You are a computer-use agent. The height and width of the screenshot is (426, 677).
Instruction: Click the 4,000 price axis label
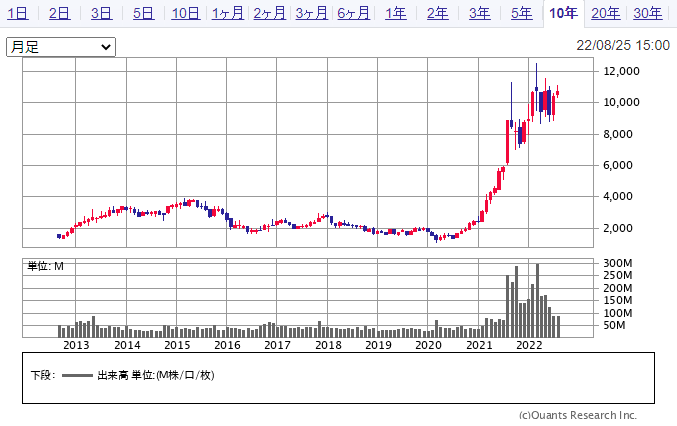pyautogui.click(x=618, y=196)
